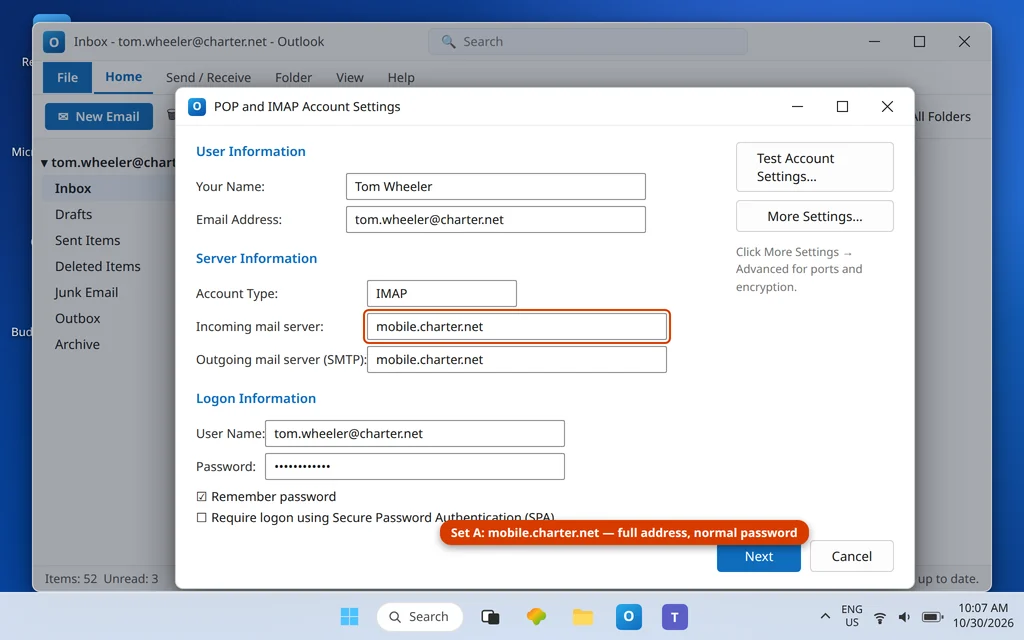Image resolution: width=1024 pixels, height=640 pixels.
Task: Click the ENG US language indicator
Action: click(x=852, y=616)
